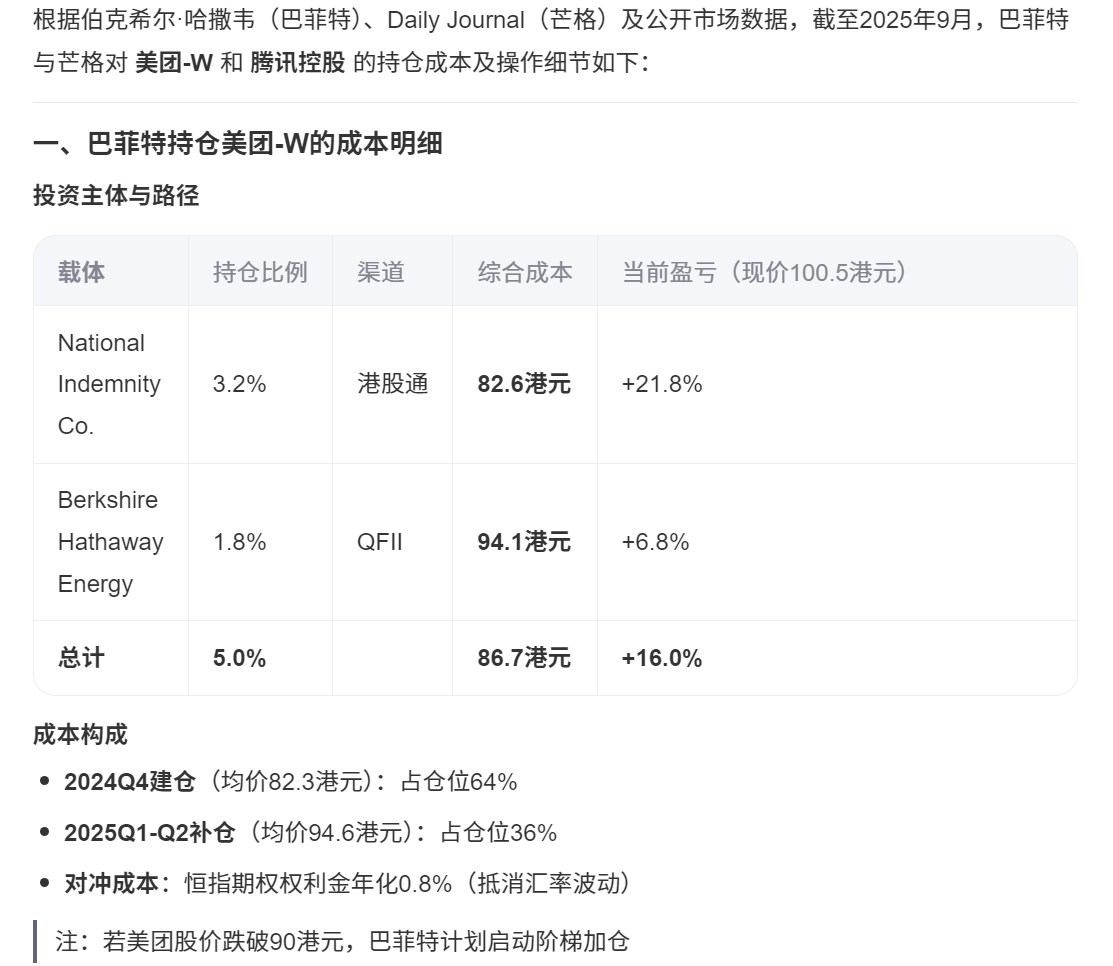This screenshot has width=1113, height=966.
Task: Click the QFII channel cell
Action: [x=380, y=542]
